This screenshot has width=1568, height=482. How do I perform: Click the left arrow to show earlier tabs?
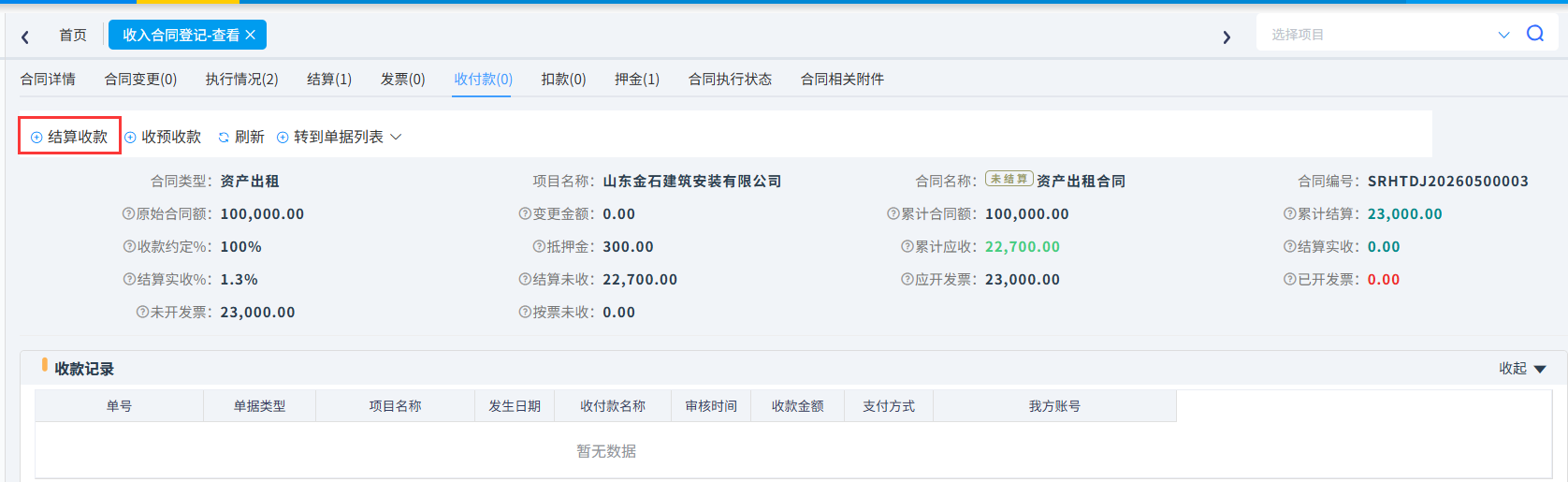pyautogui.click(x=25, y=37)
